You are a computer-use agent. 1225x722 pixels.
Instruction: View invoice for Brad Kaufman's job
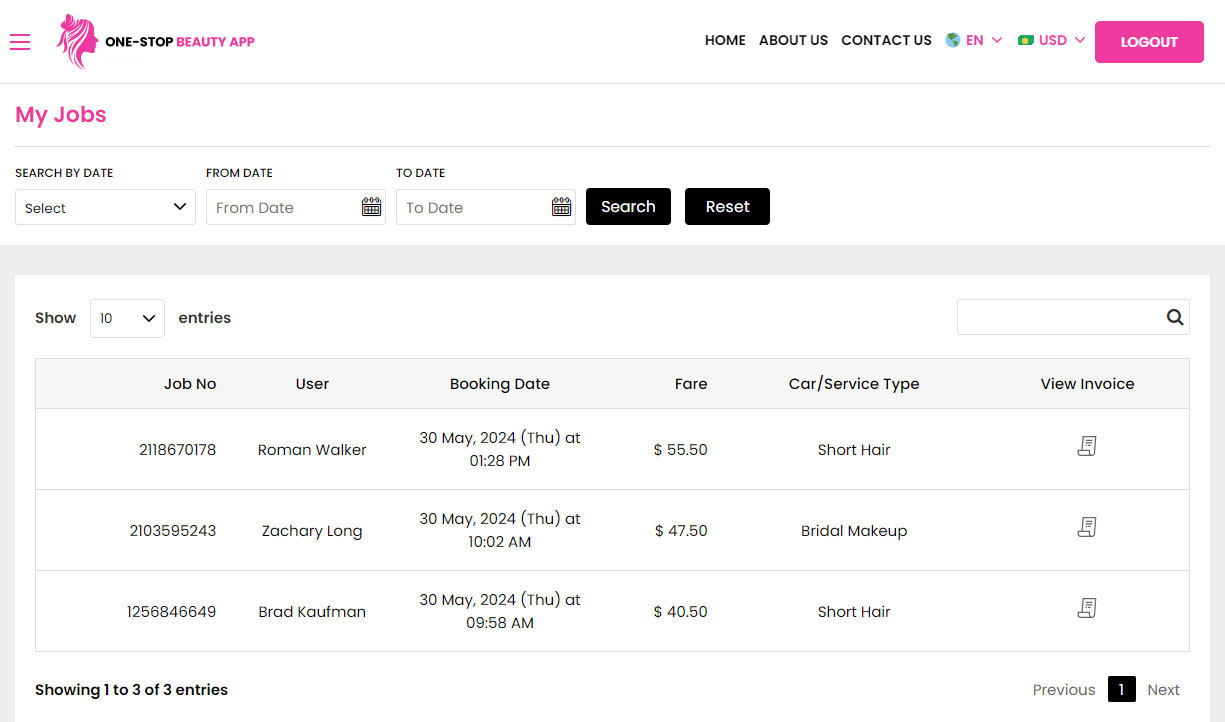[1087, 608]
